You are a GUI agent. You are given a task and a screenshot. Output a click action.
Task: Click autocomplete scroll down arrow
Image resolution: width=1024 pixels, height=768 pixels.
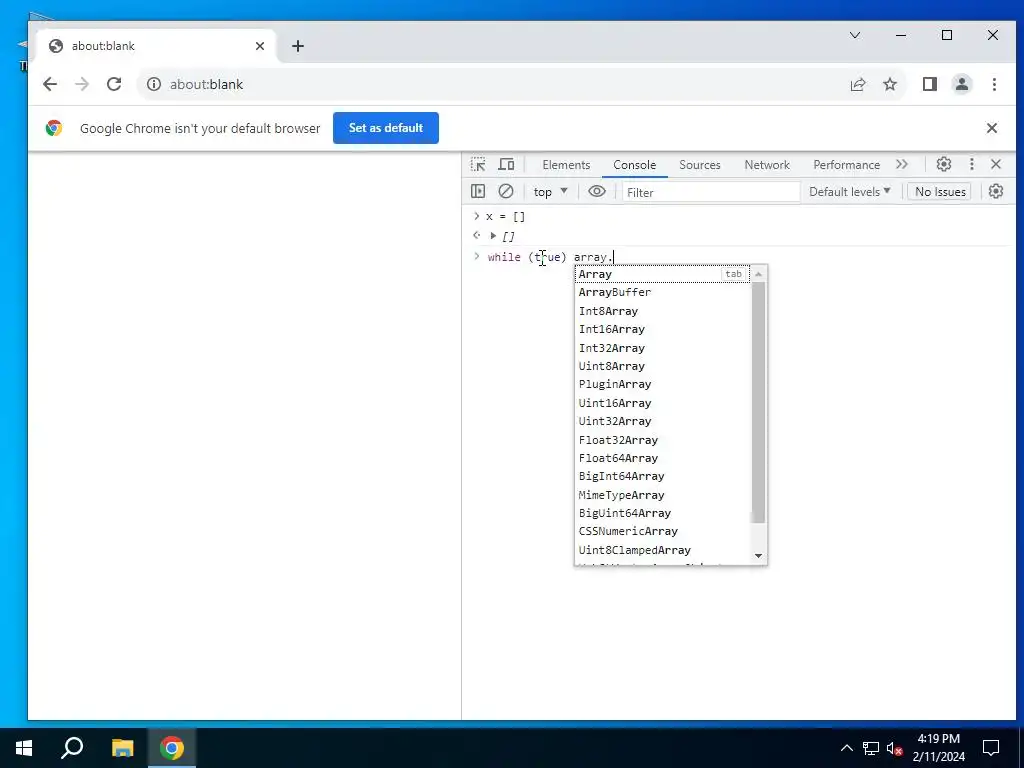[x=758, y=556]
